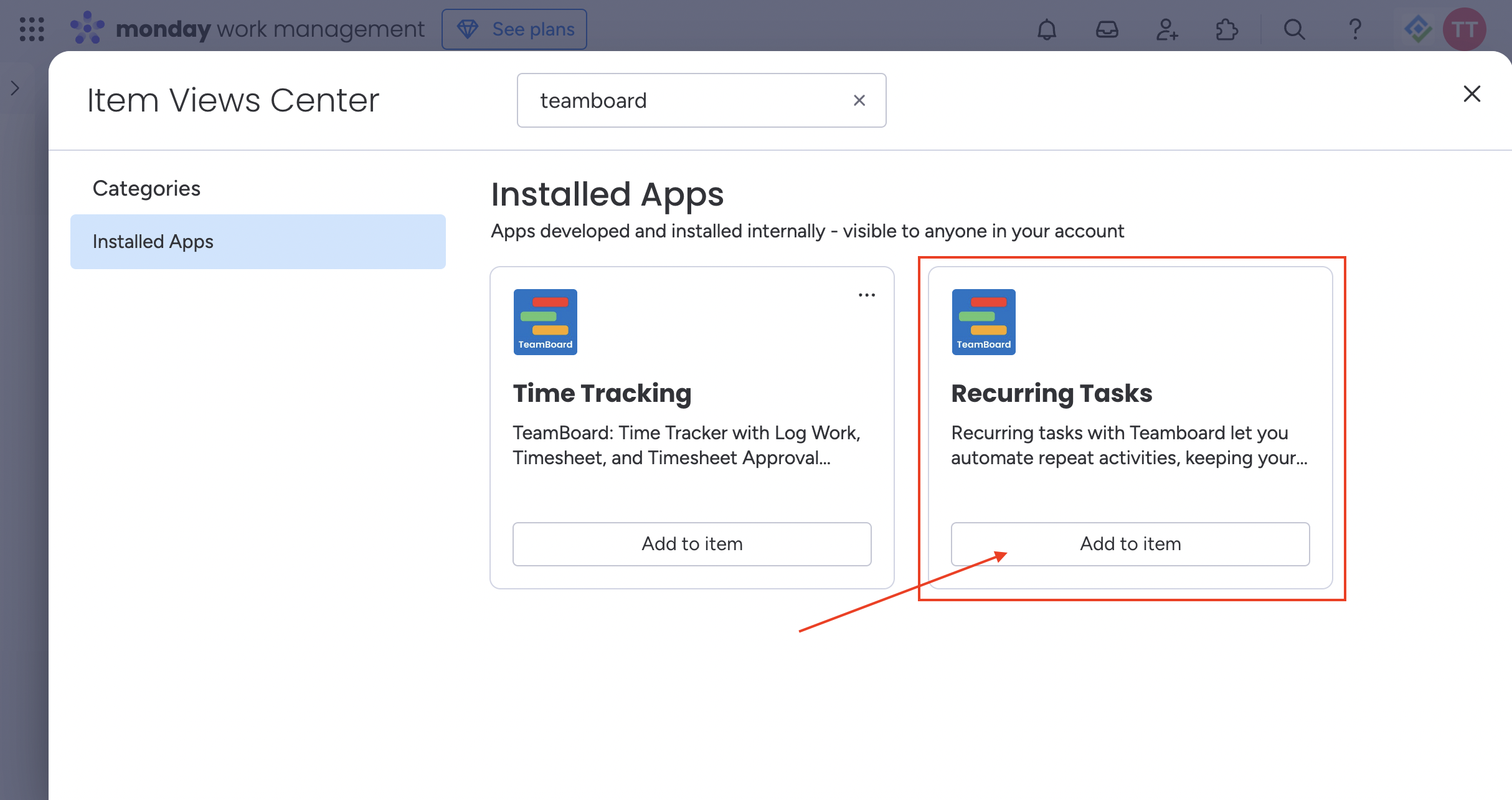Viewport: 1512px width, 800px height.
Task: Click the teamboard search field
Action: pyautogui.click(x=685, y=100)
